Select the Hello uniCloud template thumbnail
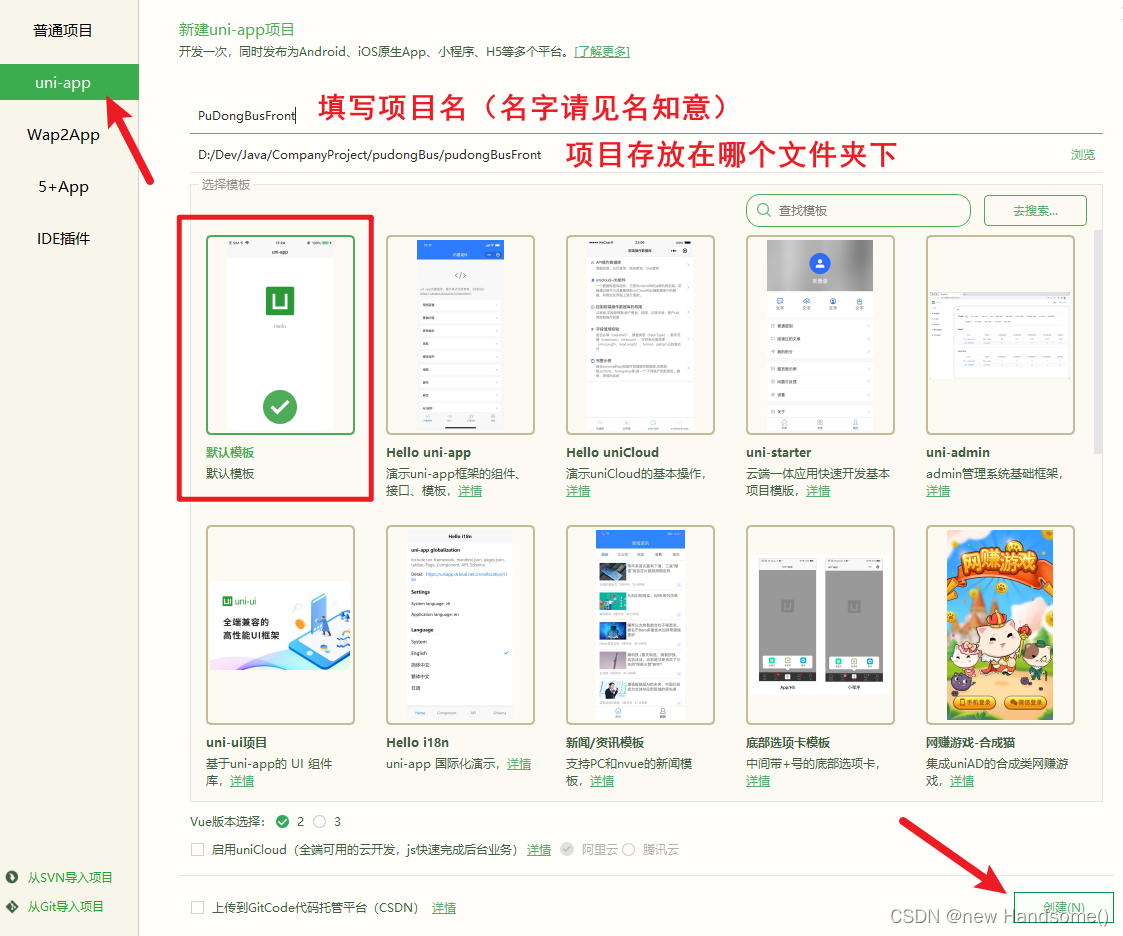This screenshot has width=1123, height=936. (x=640, y=334)
